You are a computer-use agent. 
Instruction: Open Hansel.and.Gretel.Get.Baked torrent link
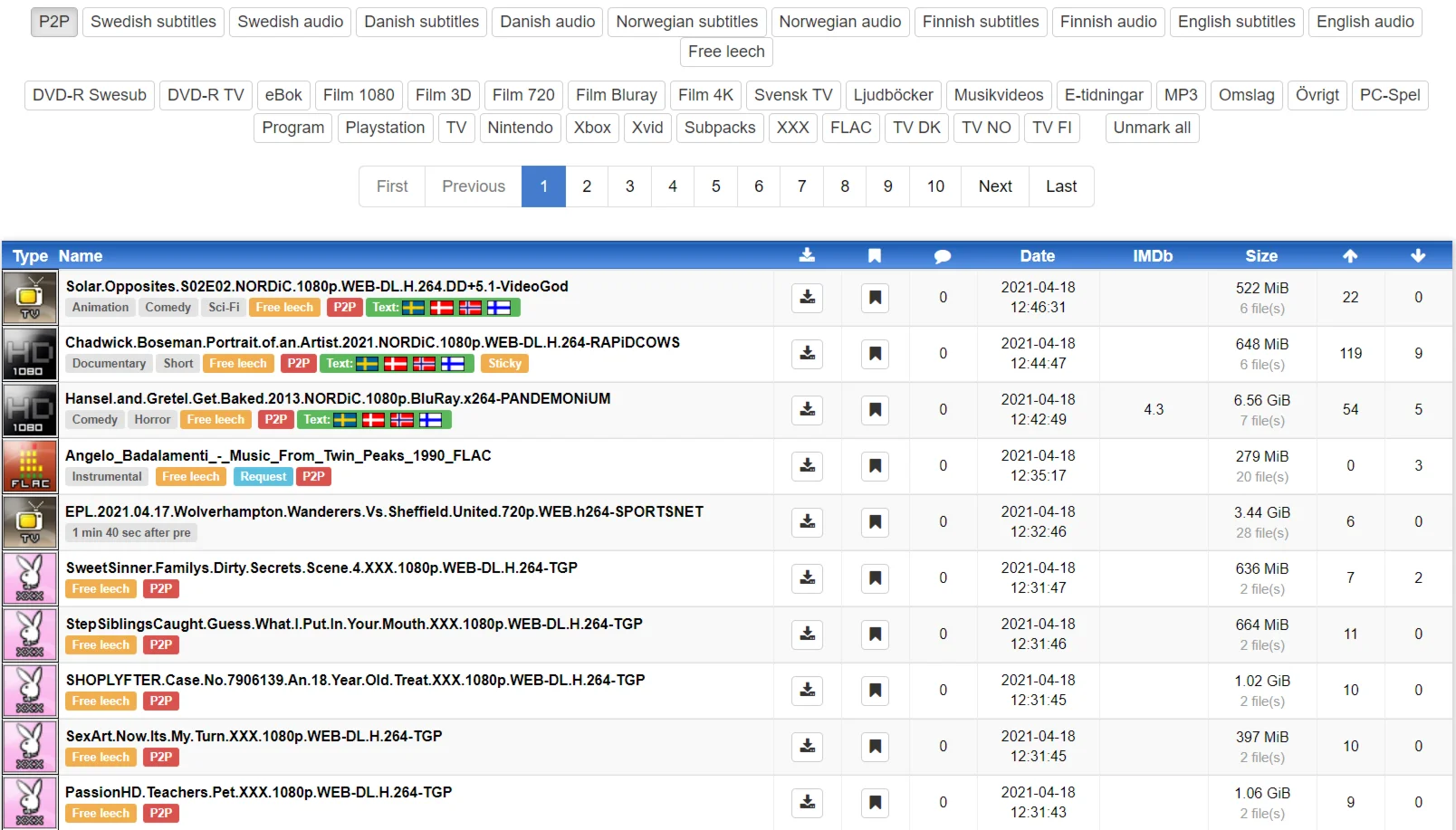pos(338,398)
